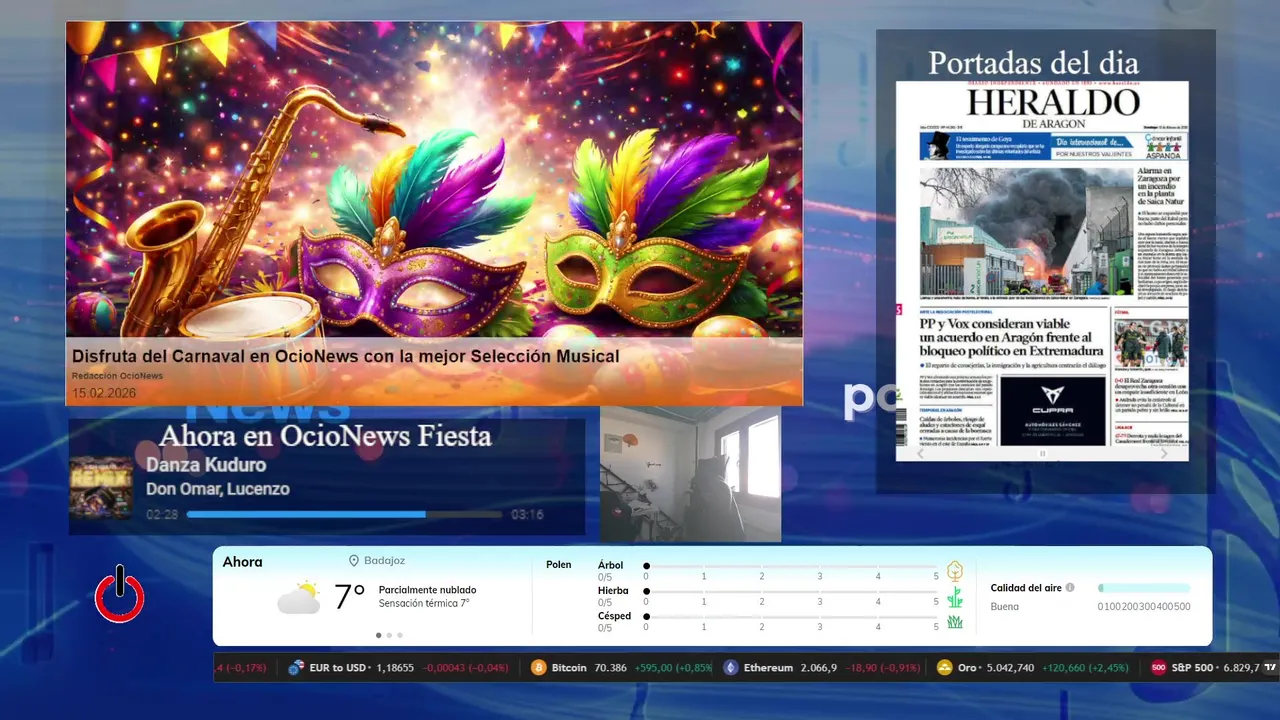Open the Carnaval en OcioNews headline
The height and width of the screenshot is (720, 1280).
pos(345,356)
